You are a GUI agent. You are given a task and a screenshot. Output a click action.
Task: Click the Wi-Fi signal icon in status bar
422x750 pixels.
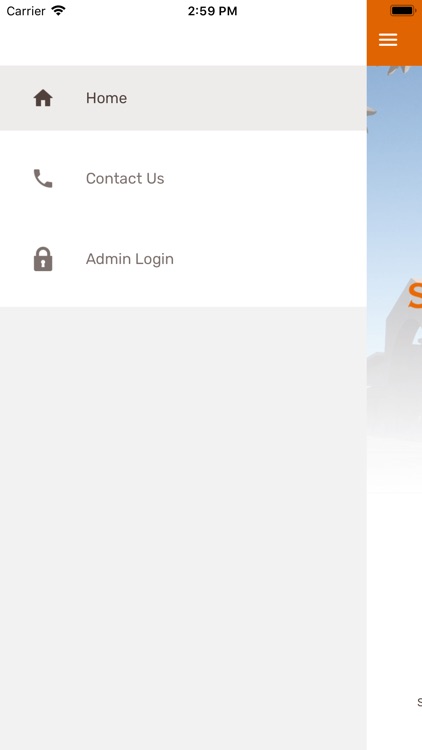coord(58,11)
